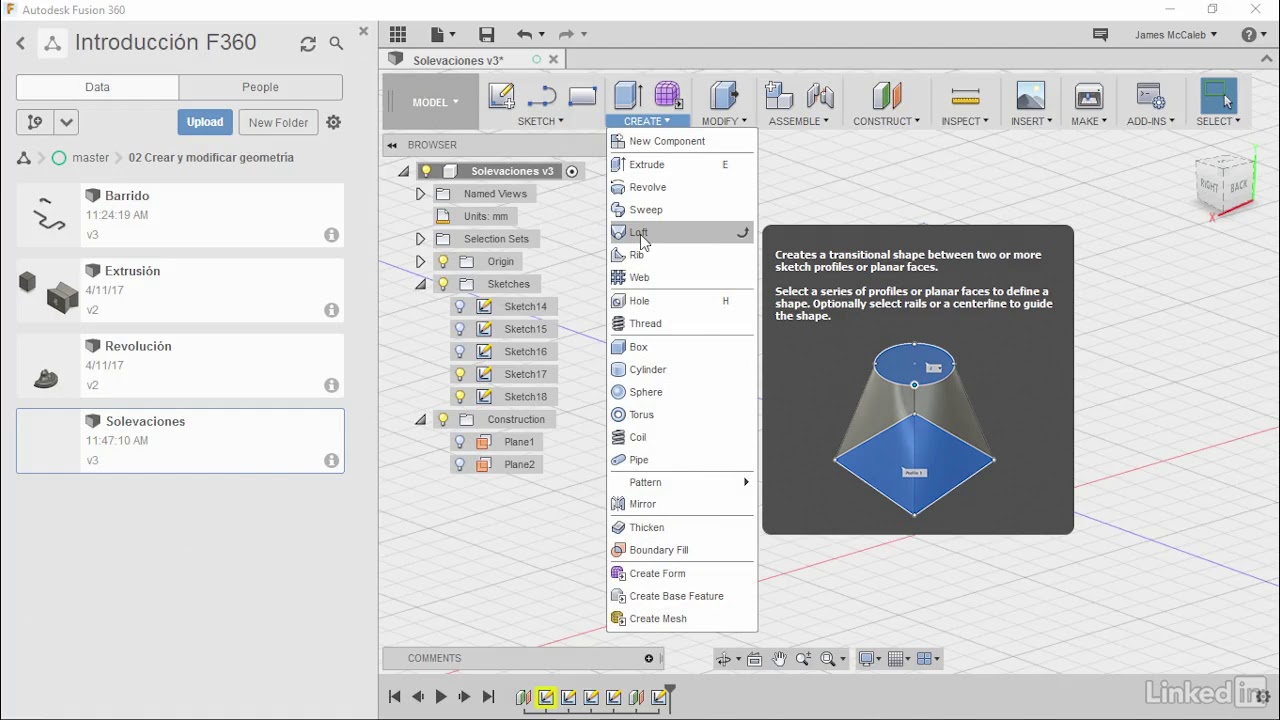Click the Construct plane icon
Image resolution: width=1280 pixels, height=720 pixels.
pos(887,96)
